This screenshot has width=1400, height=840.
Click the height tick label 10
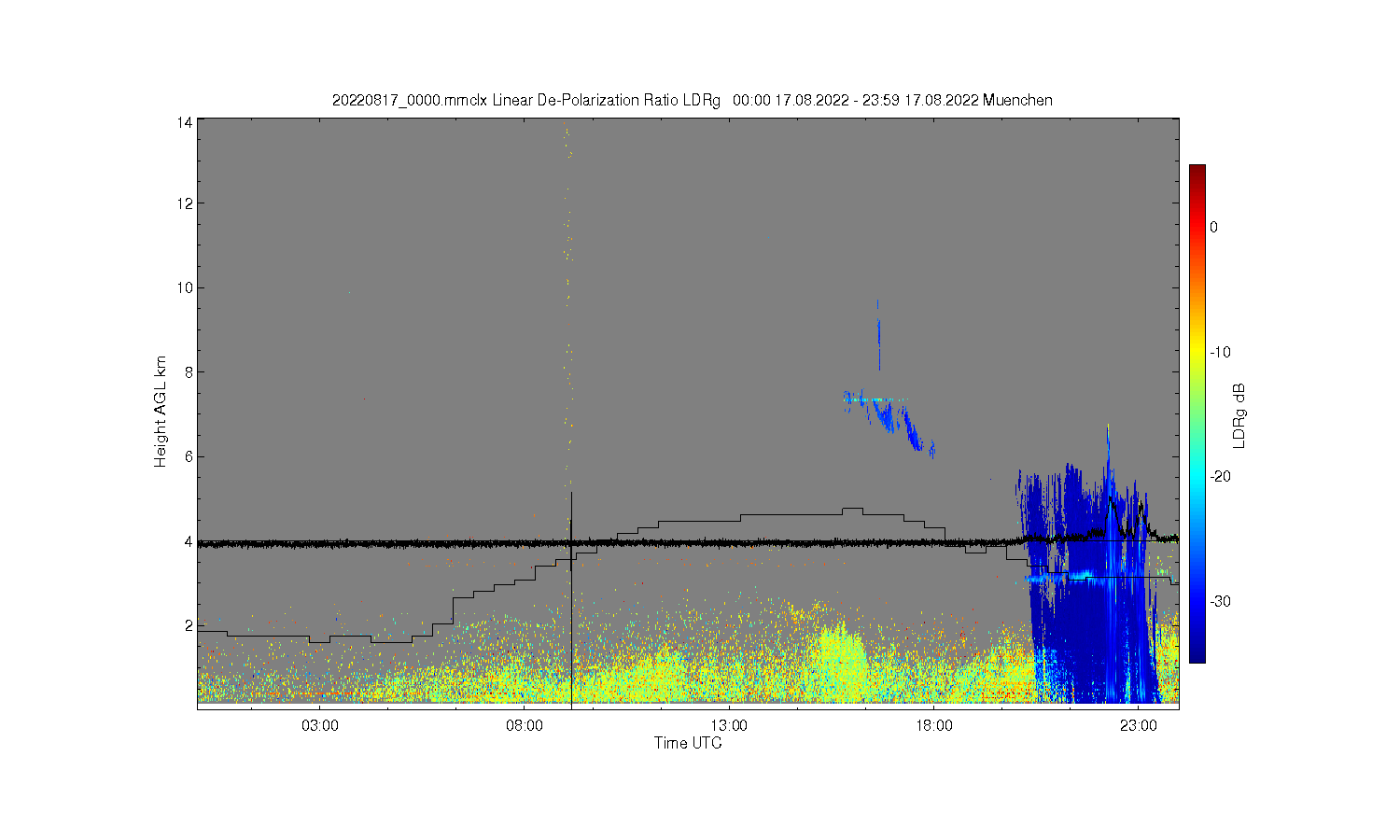click(186, 287)
